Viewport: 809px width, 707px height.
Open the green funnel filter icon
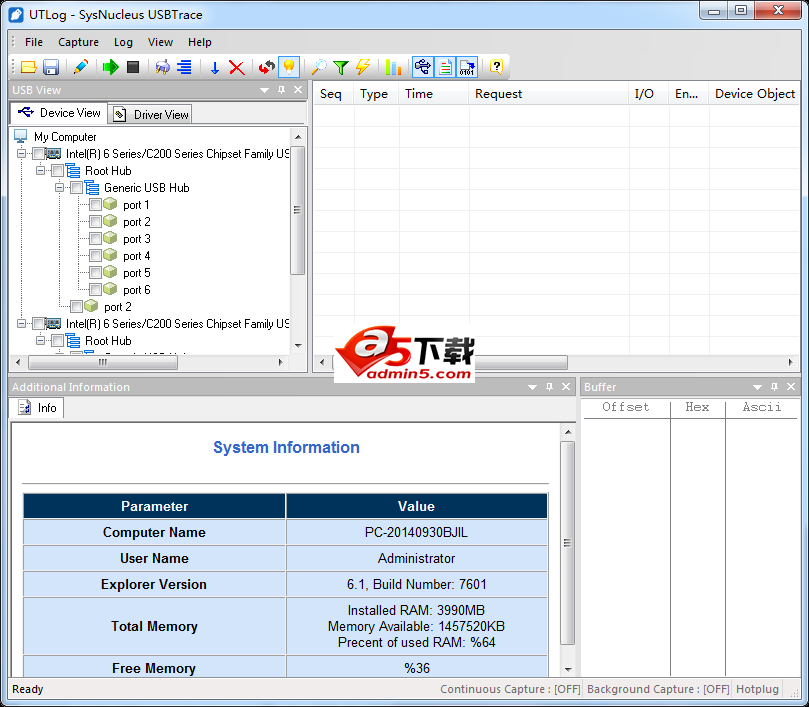tap(341, 67)
